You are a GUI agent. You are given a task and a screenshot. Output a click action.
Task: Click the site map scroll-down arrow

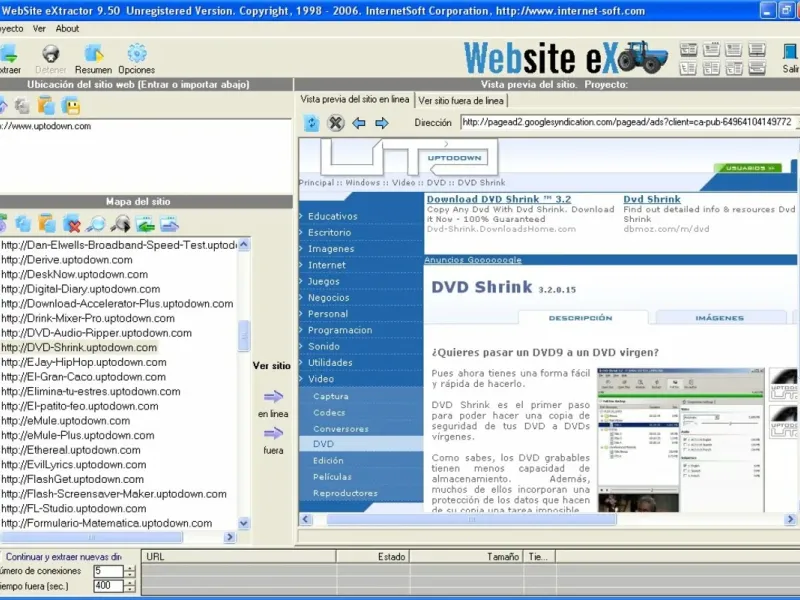tap(244, 523)
